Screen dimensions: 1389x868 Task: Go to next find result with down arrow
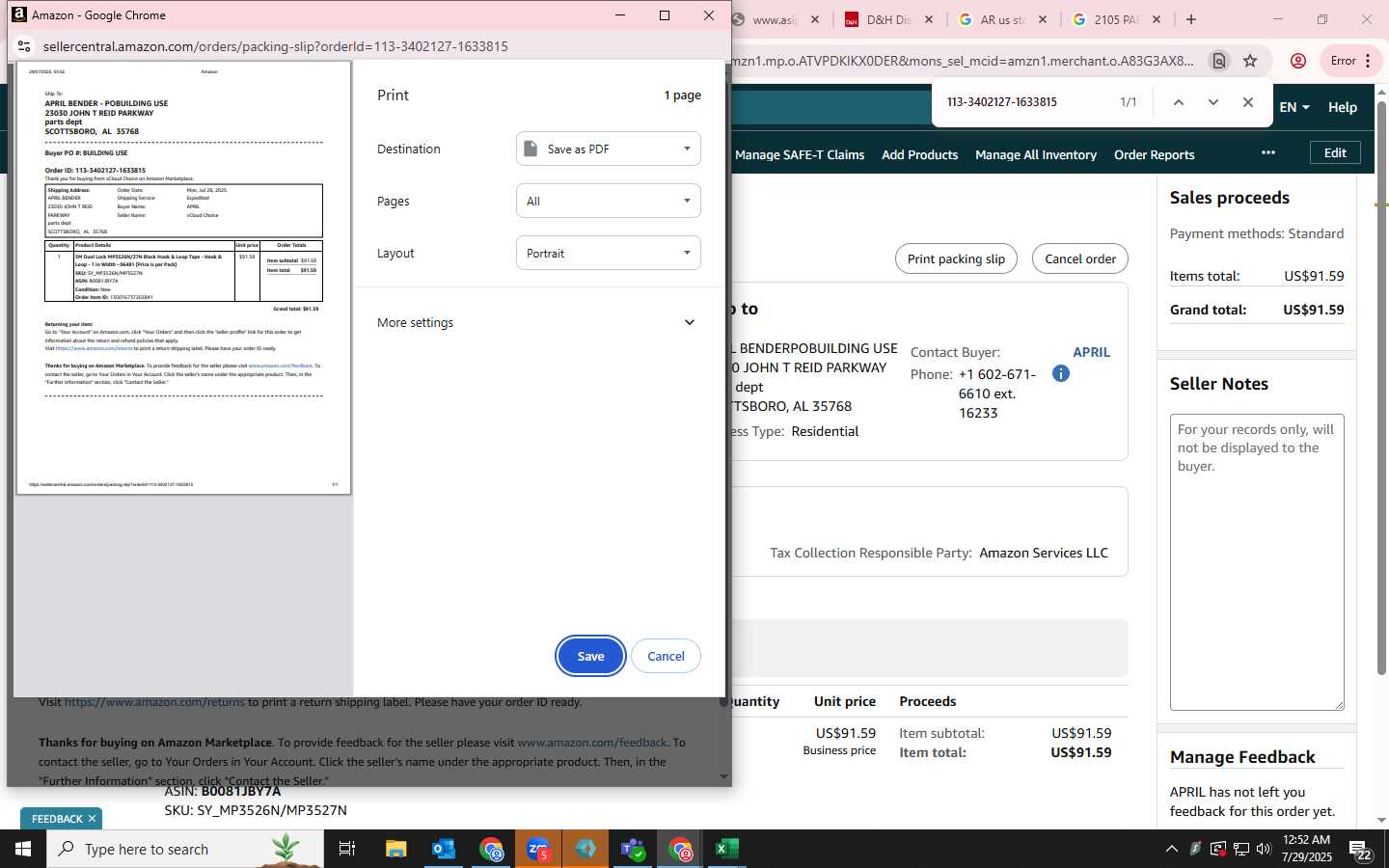tap(1212, 101)
